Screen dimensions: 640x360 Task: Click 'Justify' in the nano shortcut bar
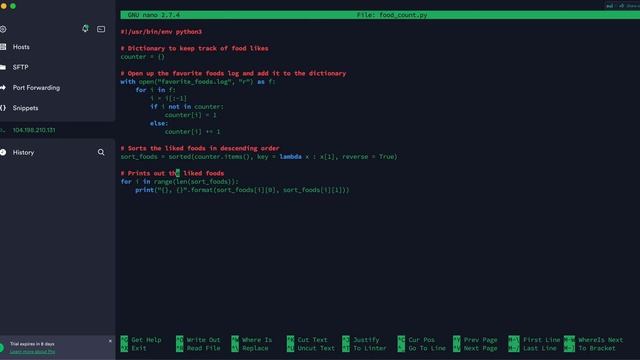361,340
